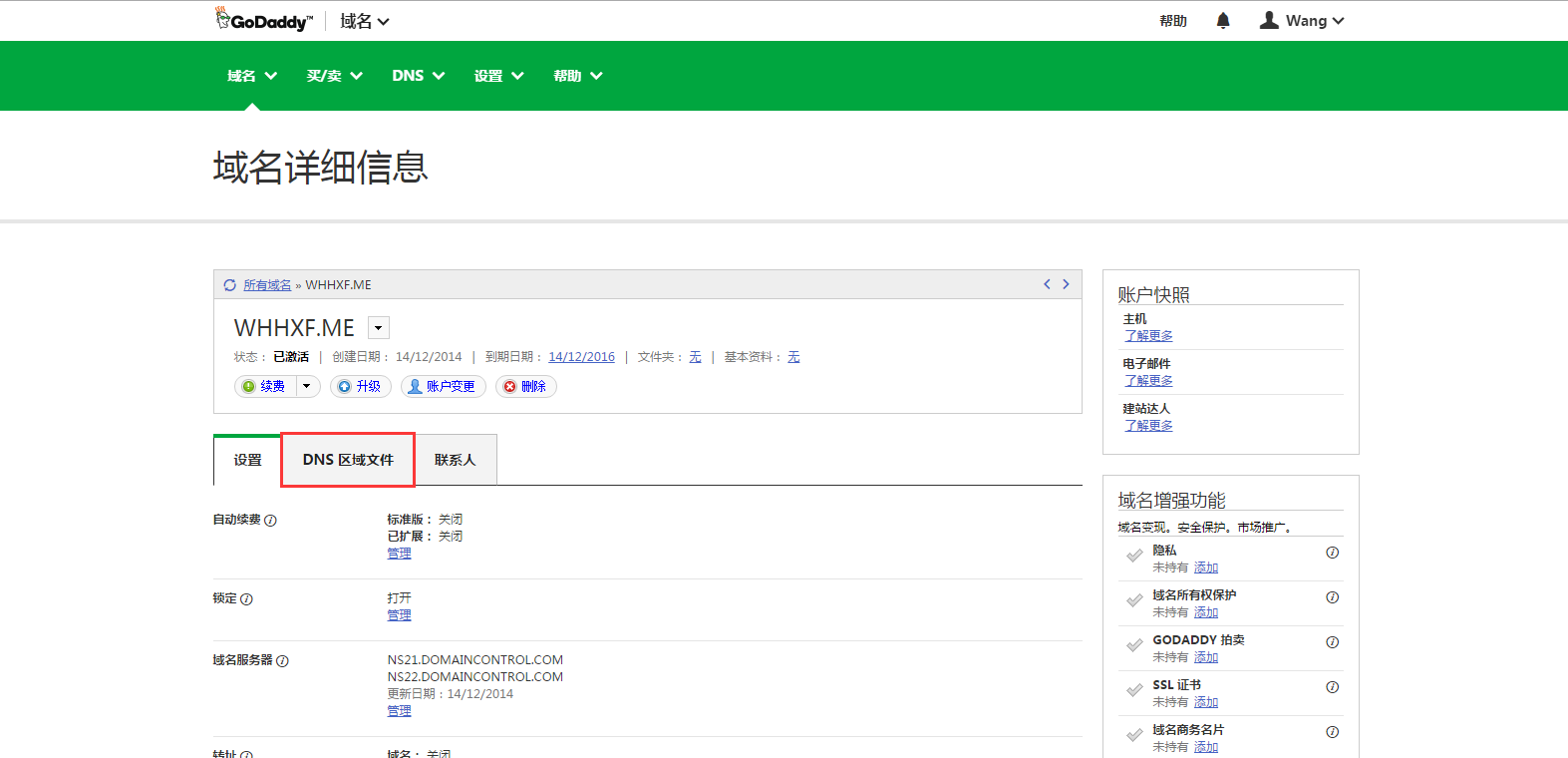Go to previous domain arrow
The width and height of the screenshot is (1568, 758).
point(1047,284)
